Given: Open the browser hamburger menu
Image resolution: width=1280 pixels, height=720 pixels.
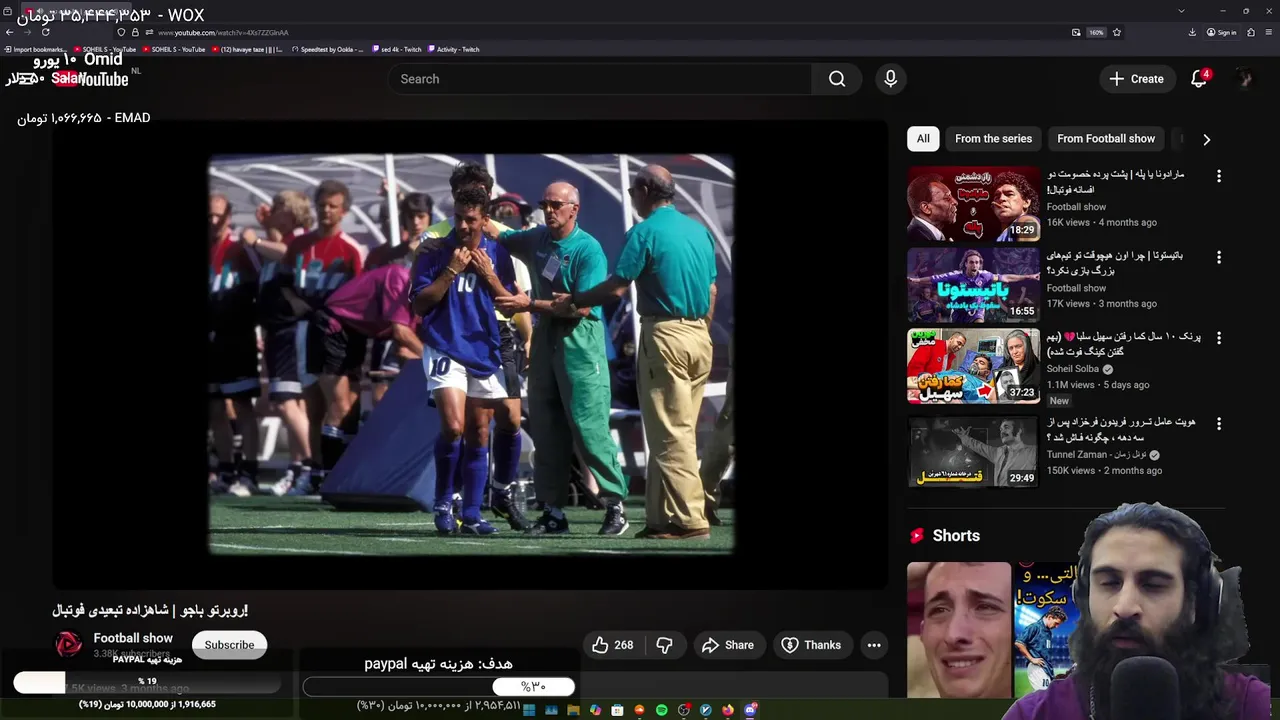Looking at the screenshot, I should click(x=1268, y=32).
